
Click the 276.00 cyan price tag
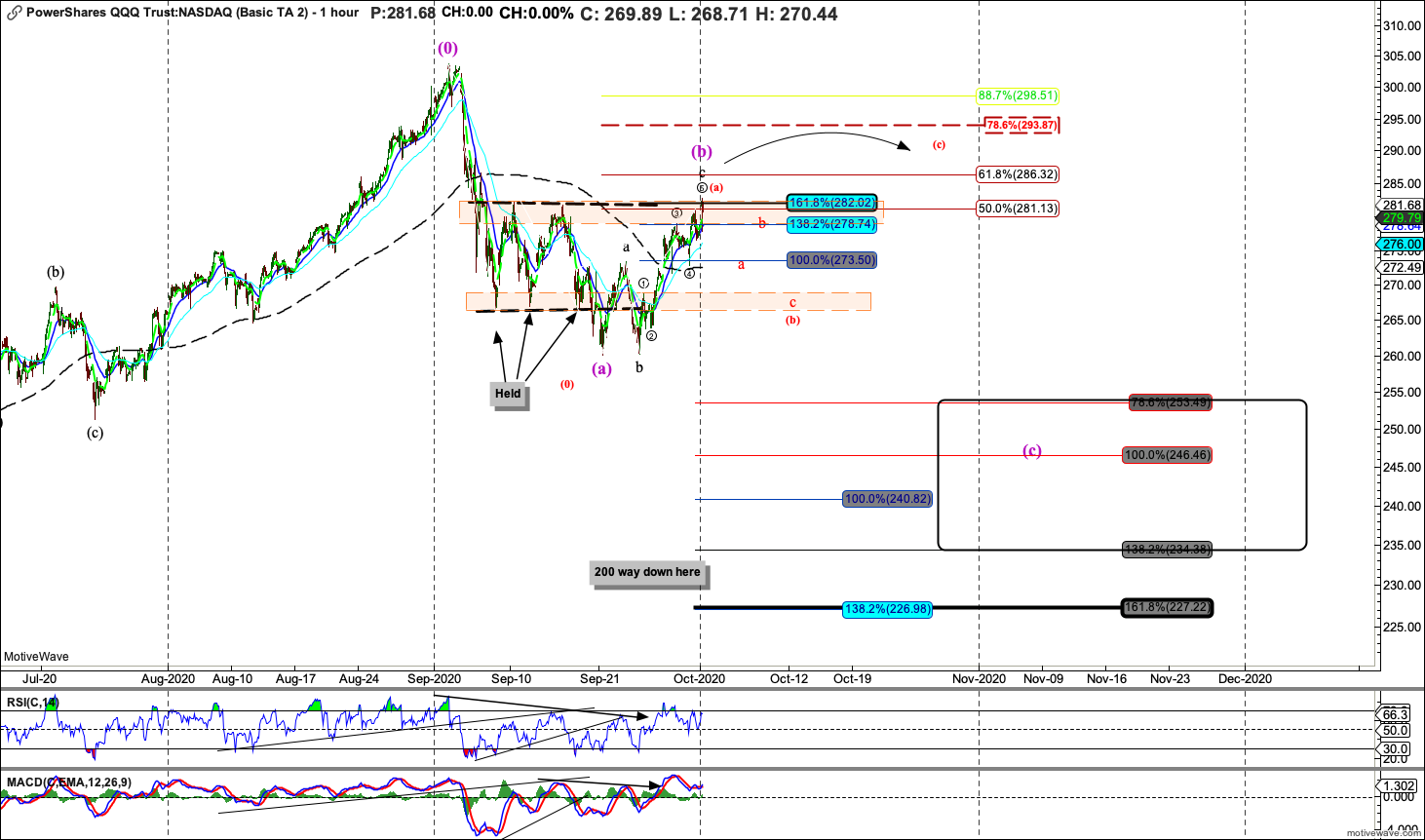pos(1402,245)
